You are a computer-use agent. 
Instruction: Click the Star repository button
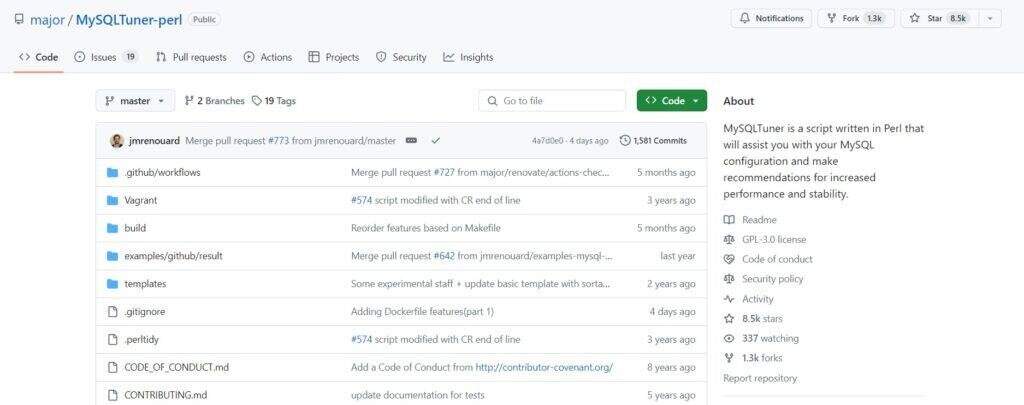tap(936, 18)
